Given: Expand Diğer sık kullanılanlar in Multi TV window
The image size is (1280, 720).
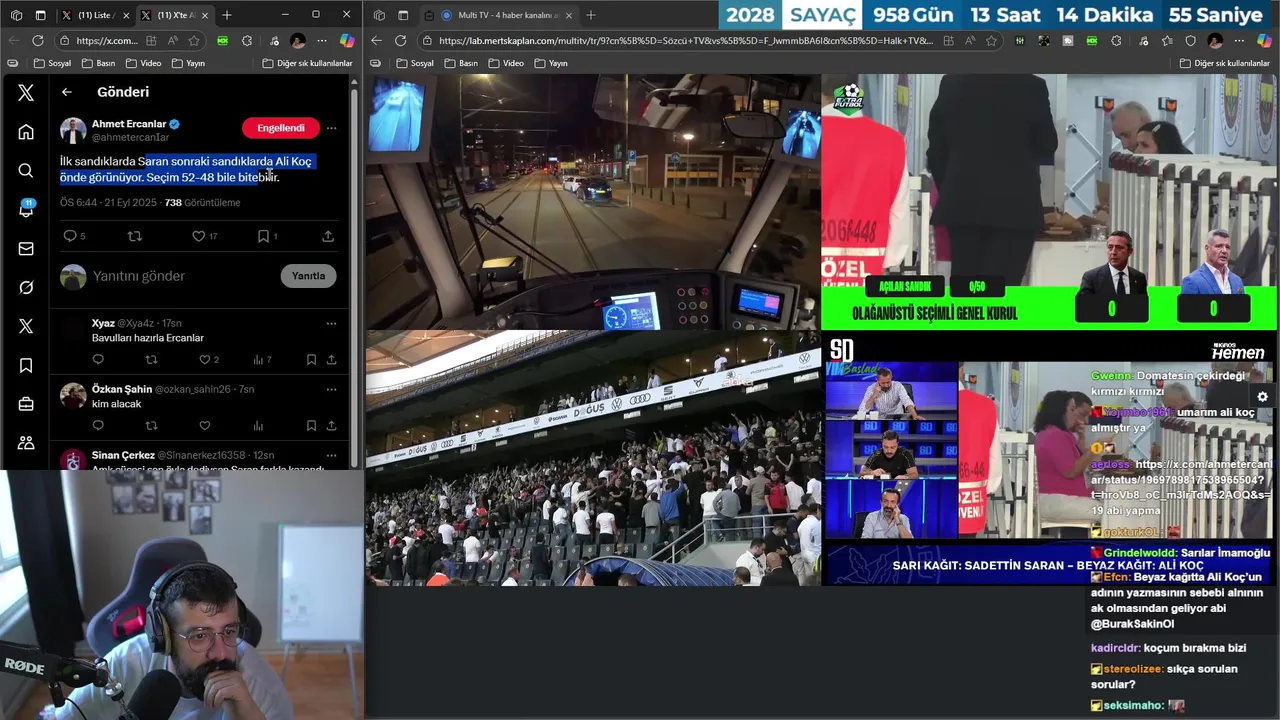Looking at the screenshot, I should coord(1225,63).
